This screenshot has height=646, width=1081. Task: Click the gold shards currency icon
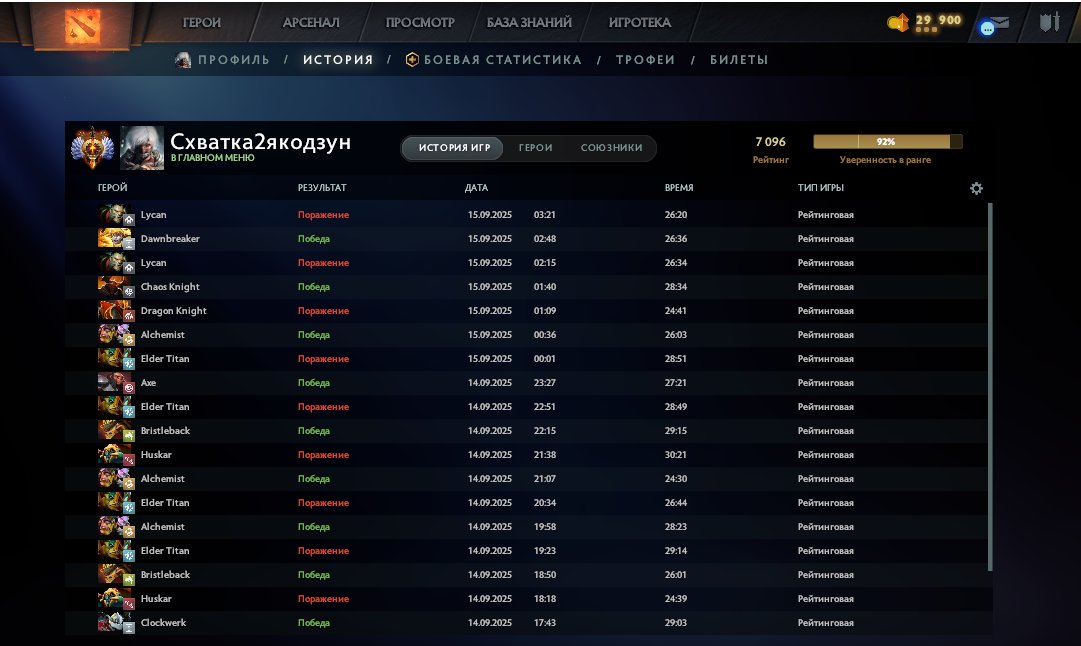898,22
